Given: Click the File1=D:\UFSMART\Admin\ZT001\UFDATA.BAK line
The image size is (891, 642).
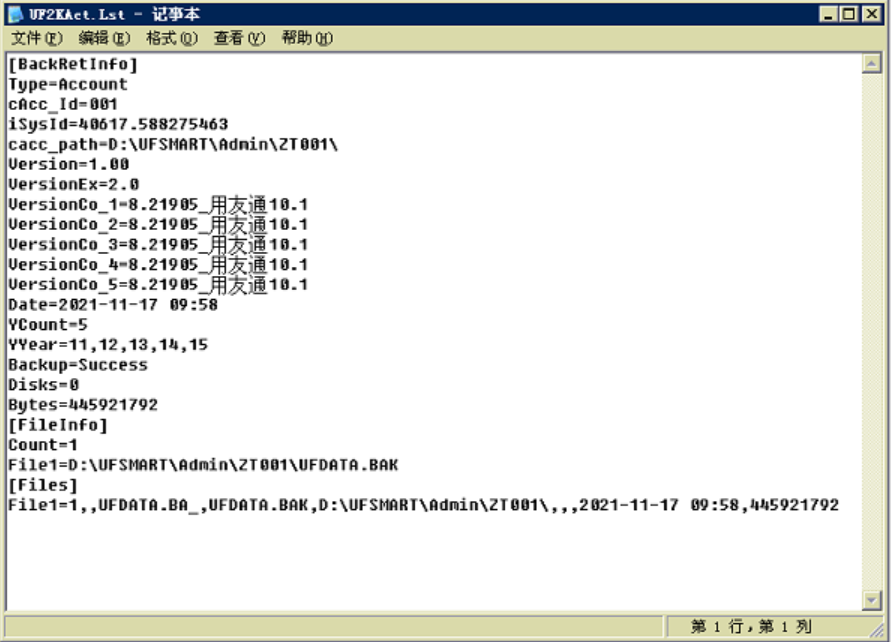Looking at the screenshot, I should [203, 465].
